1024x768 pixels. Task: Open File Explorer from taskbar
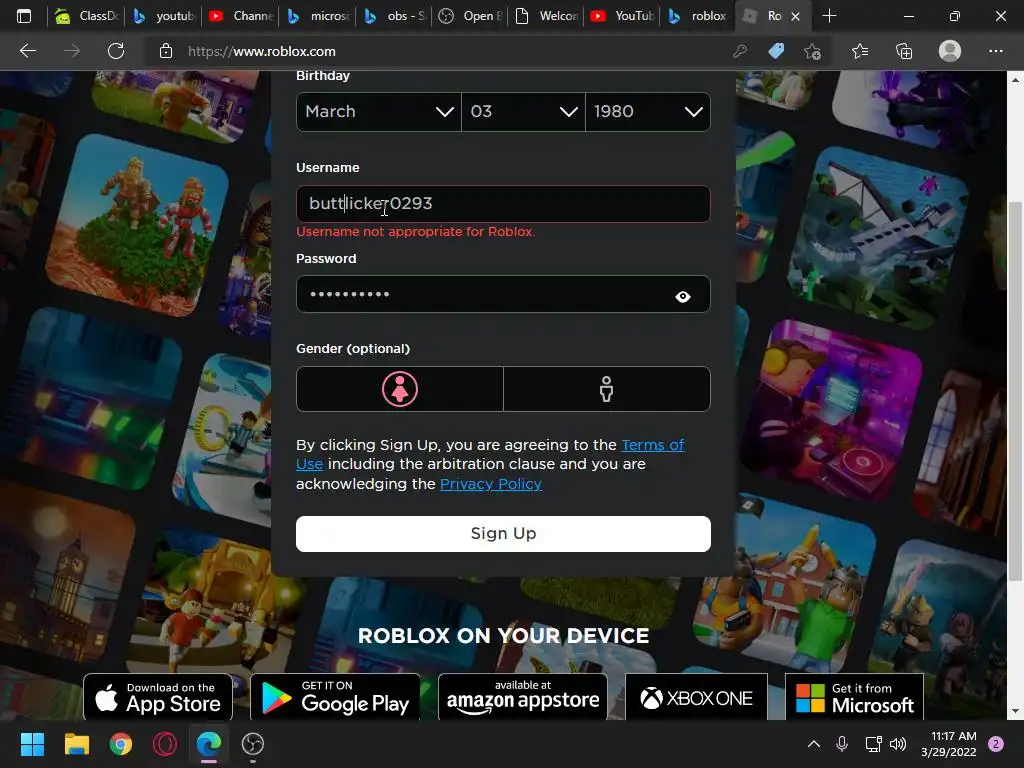(76, 744)
